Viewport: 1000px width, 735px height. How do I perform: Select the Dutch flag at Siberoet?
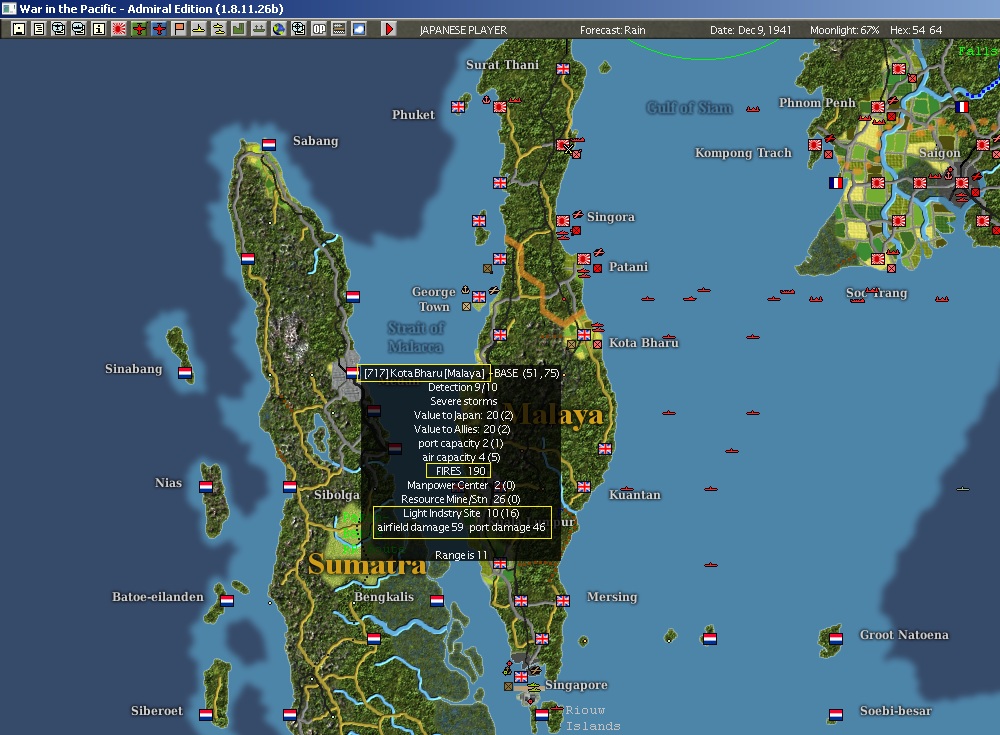(x=206, y=715)
